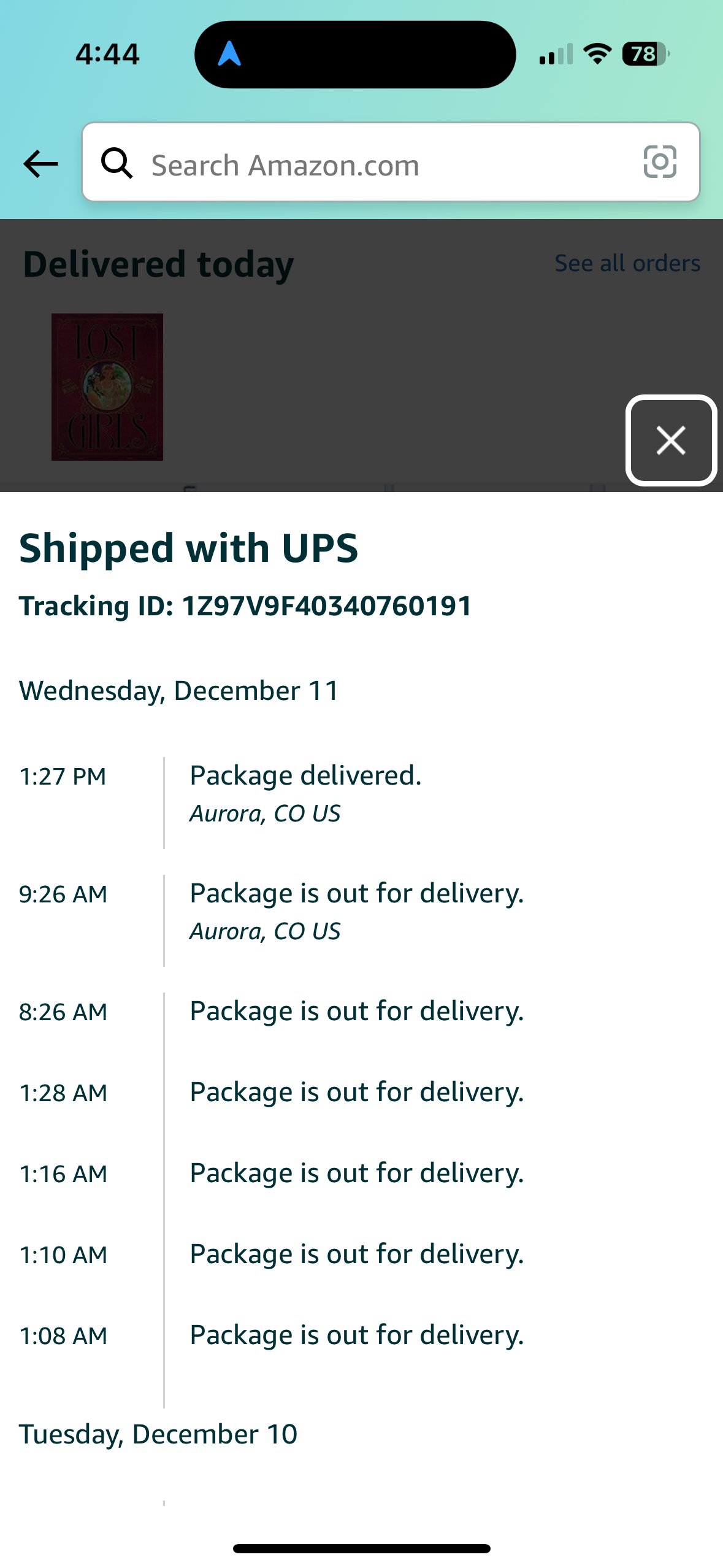This screenshot has width=723, height=1568.
Task: Select the Lost Girls book thumbnail
Action: (107, 386)
